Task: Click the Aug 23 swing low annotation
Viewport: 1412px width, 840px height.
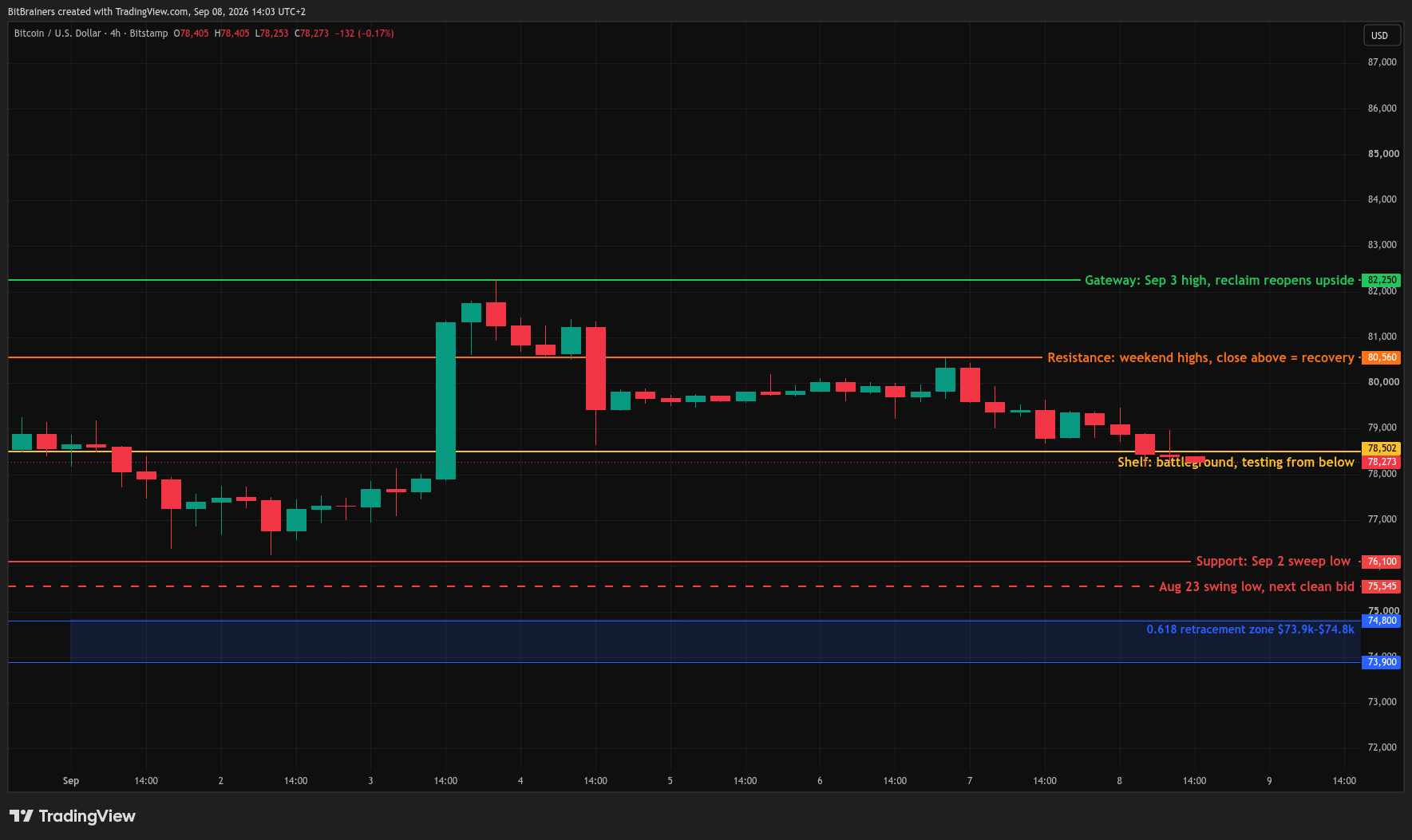Action: point(1256,586)
